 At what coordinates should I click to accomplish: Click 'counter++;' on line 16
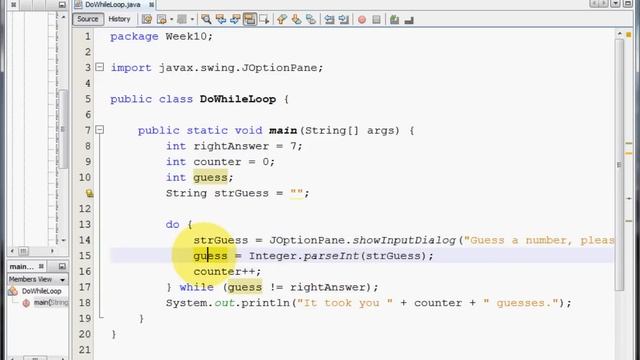227,271
